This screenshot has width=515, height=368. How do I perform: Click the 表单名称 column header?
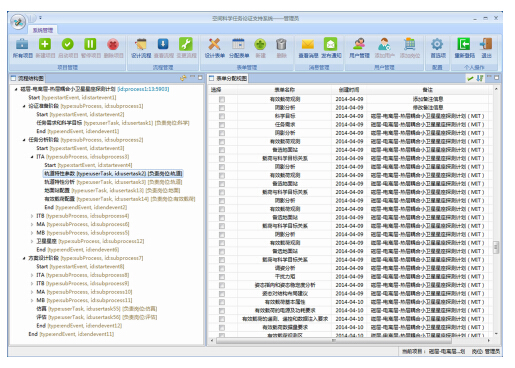click(x=284, y=90)
